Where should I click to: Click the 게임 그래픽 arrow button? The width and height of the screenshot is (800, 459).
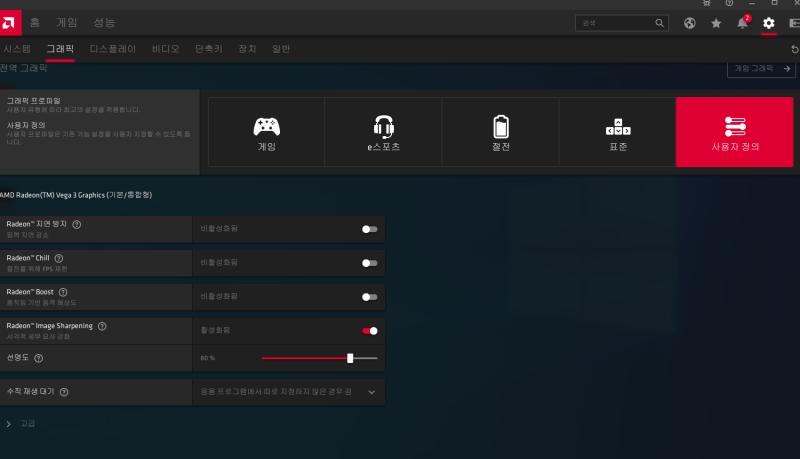[x=761, y=69]
